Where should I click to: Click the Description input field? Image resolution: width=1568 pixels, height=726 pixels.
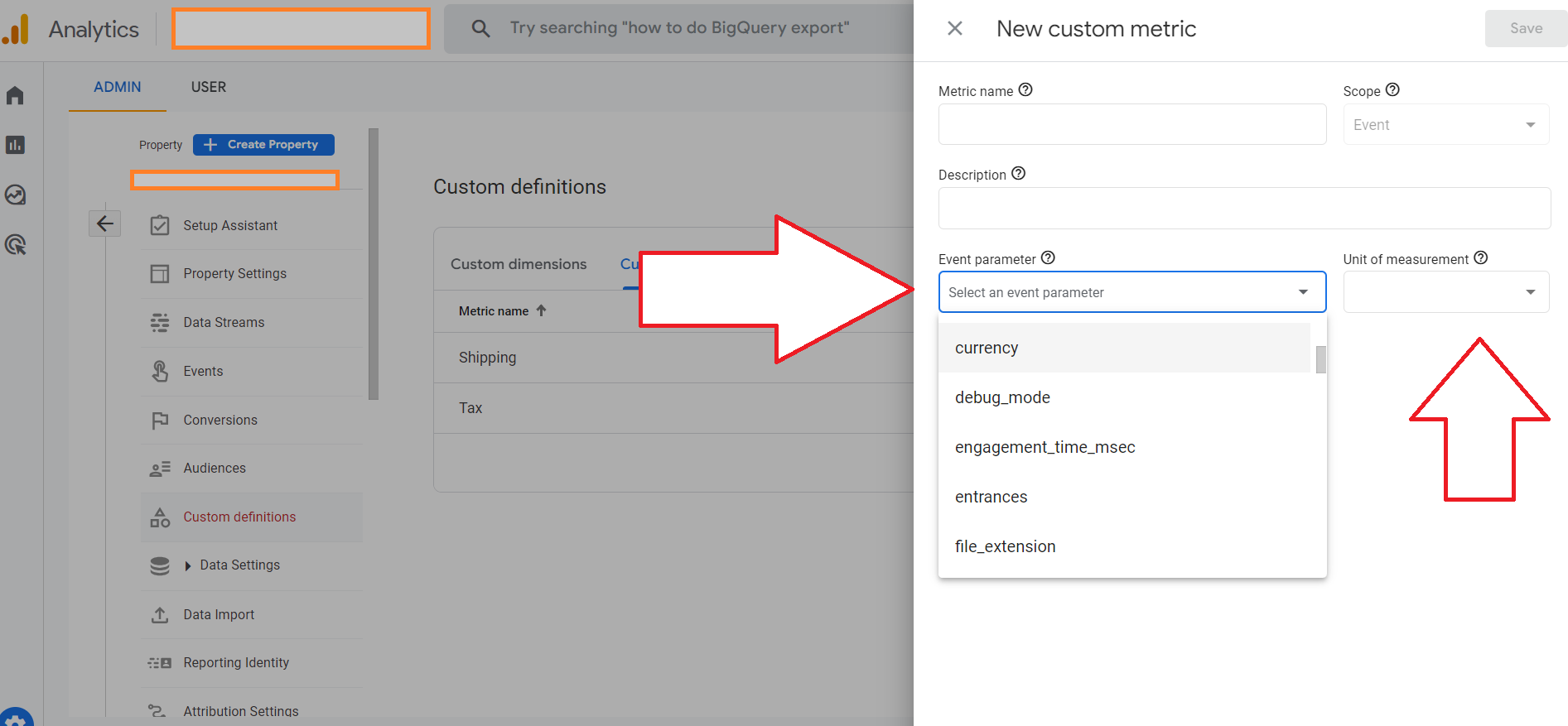click(x=1244, y=208)
